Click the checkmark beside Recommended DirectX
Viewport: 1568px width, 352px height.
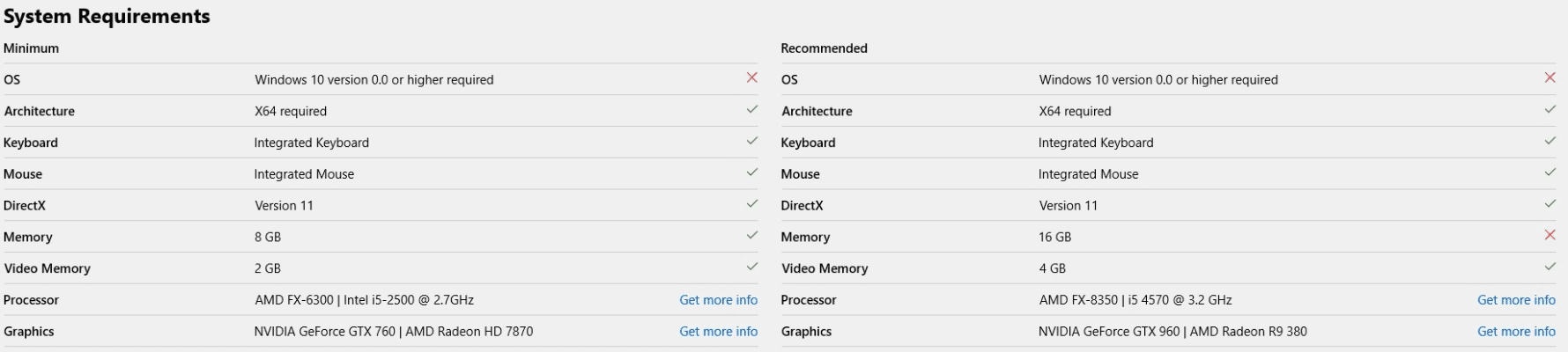(x=1550, y=204)
